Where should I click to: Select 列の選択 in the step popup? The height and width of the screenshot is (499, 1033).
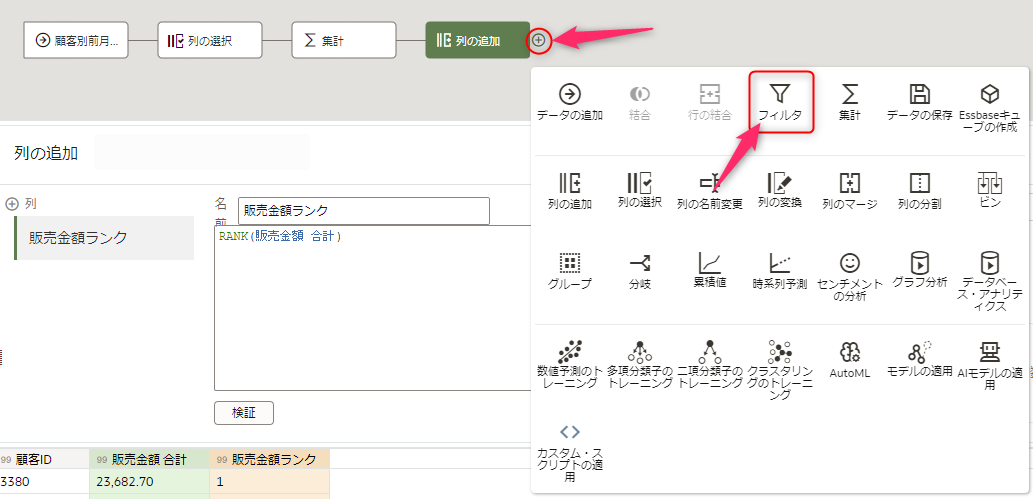point(640,191)
